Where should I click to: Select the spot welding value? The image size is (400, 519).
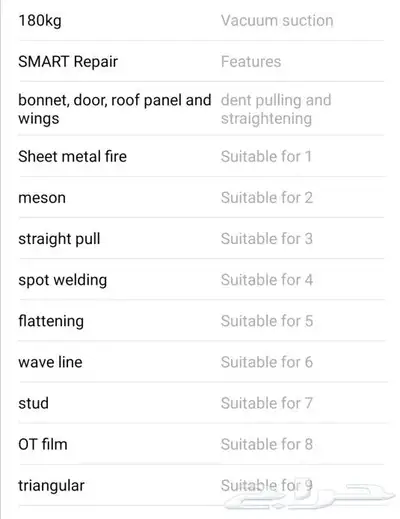(63, 280)
